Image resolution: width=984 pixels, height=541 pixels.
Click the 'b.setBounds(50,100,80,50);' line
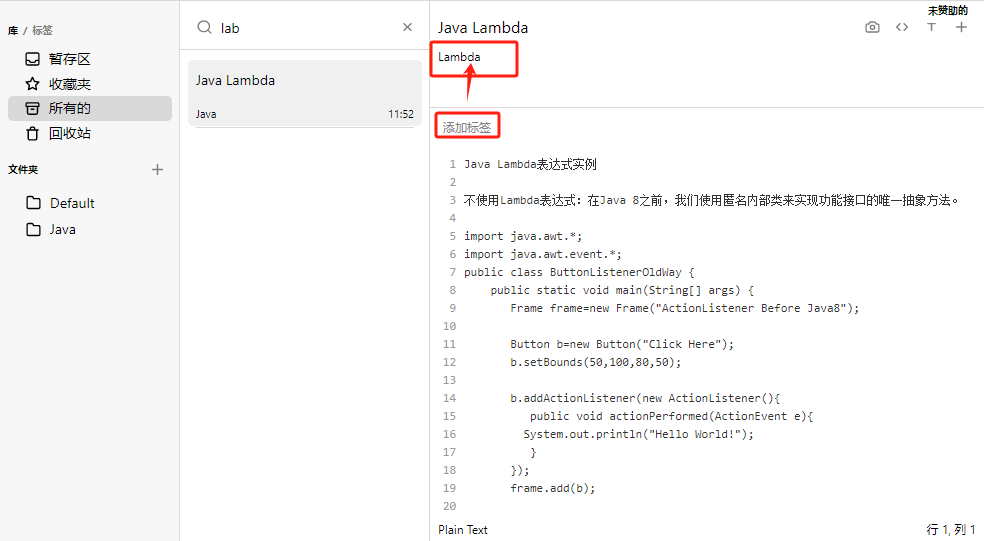point(596,362)
